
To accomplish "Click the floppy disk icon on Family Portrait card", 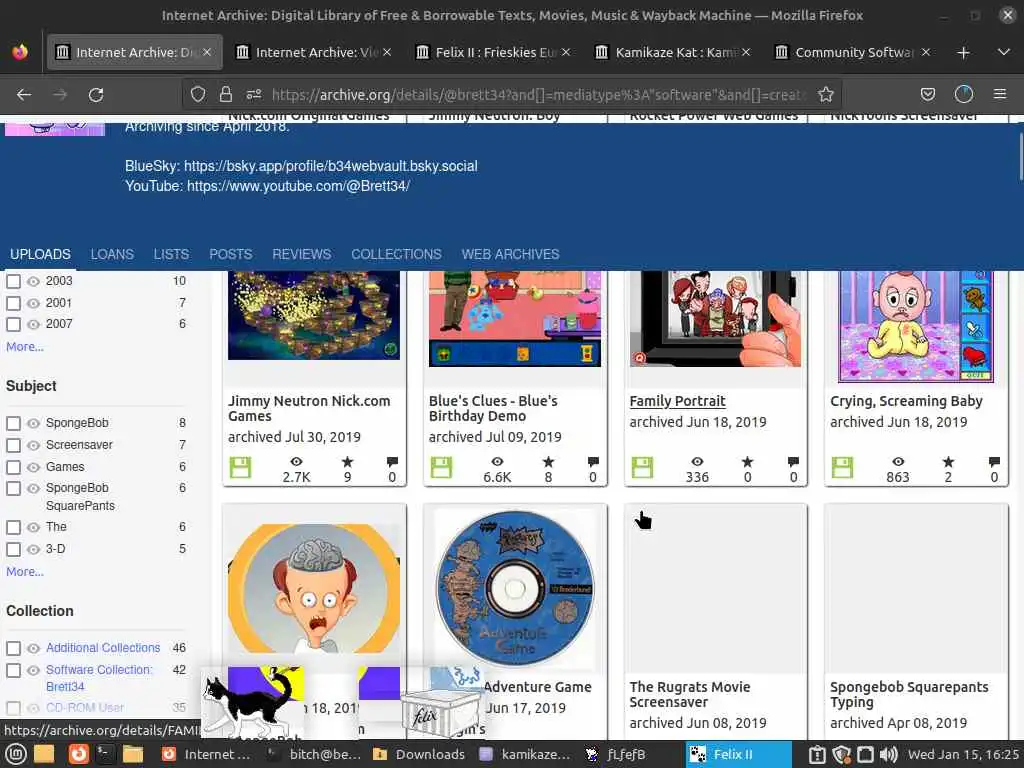I will tap(642, 468).
